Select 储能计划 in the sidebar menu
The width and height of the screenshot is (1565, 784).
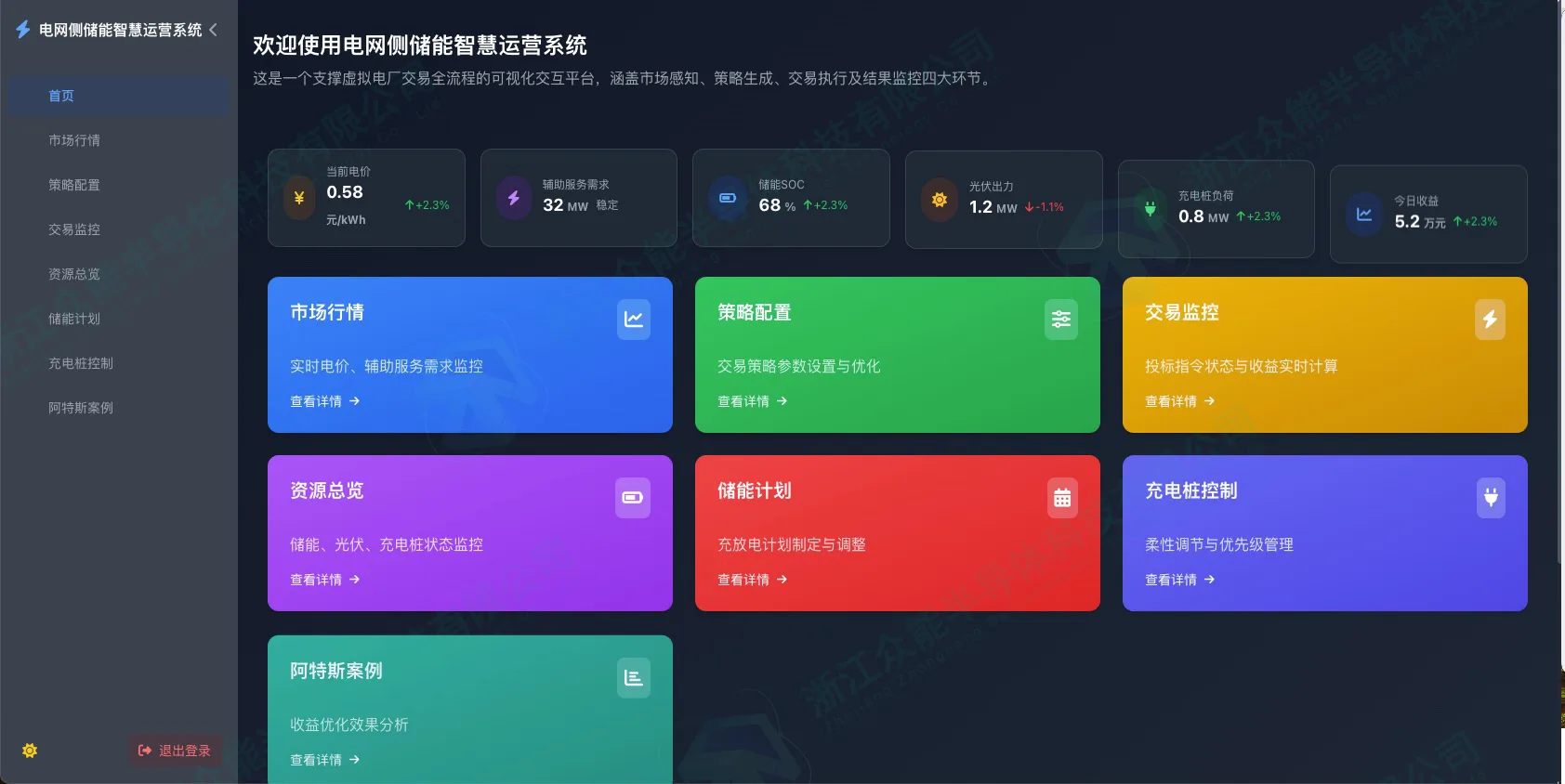click(74, 319)
